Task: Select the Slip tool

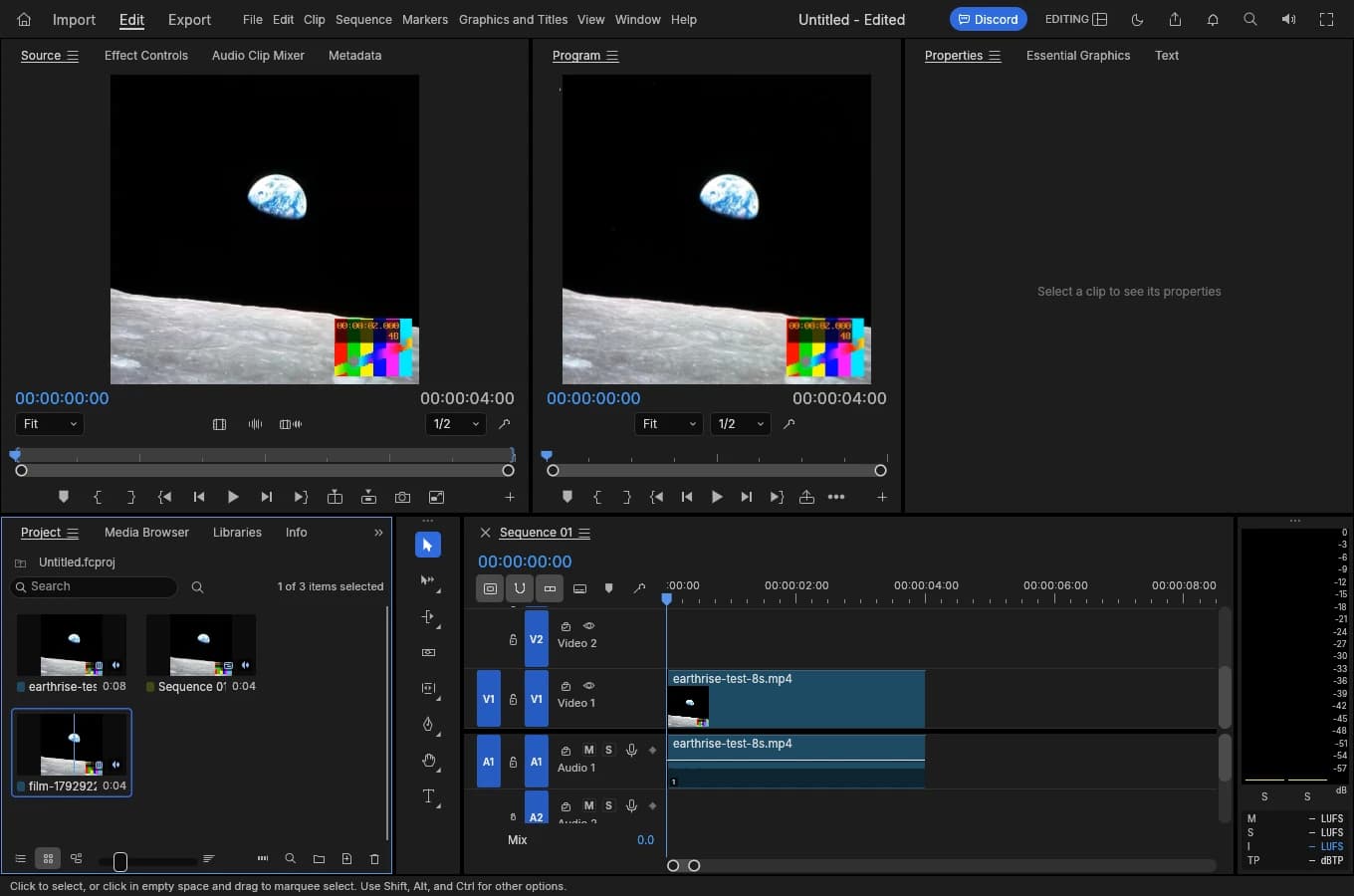Action: [x=428, y=689]
